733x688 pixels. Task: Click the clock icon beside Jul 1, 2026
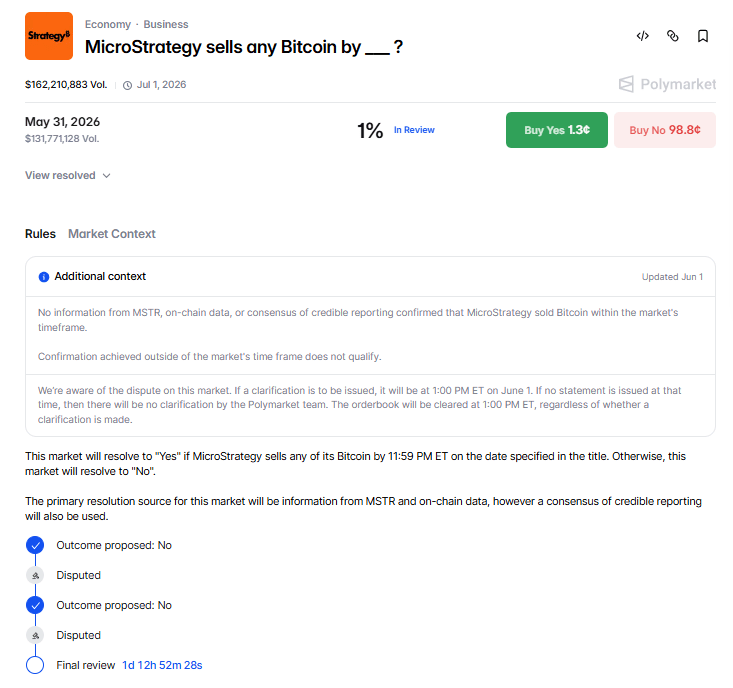coord(127,85)
